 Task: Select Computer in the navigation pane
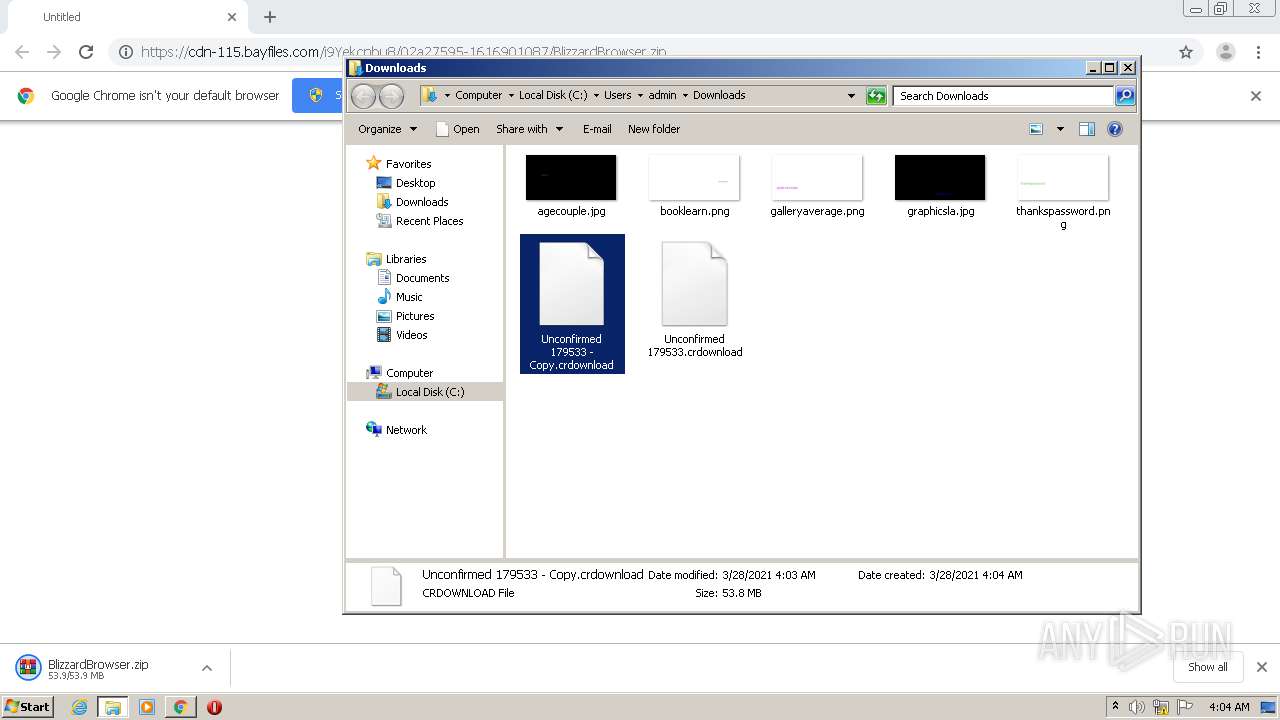tap(409, 373)
